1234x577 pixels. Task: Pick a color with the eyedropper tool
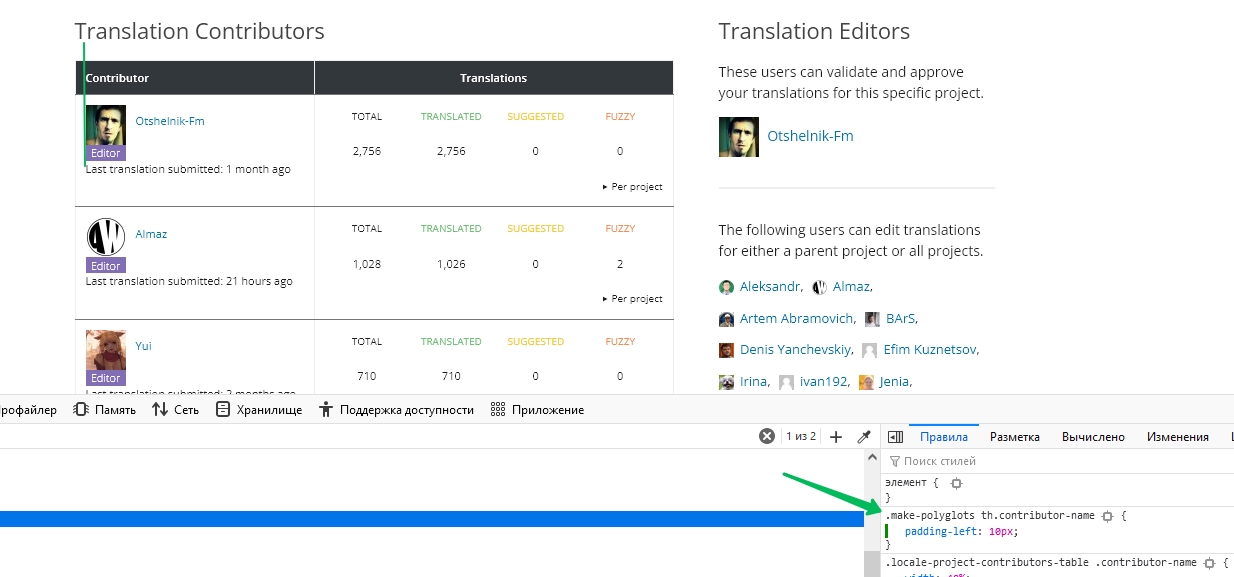(x=864, y=437)
